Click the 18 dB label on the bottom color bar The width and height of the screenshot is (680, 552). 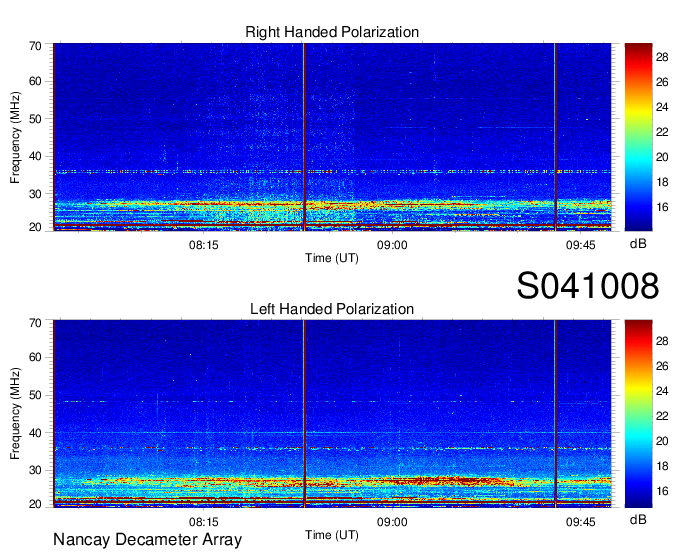pos(662,467)
